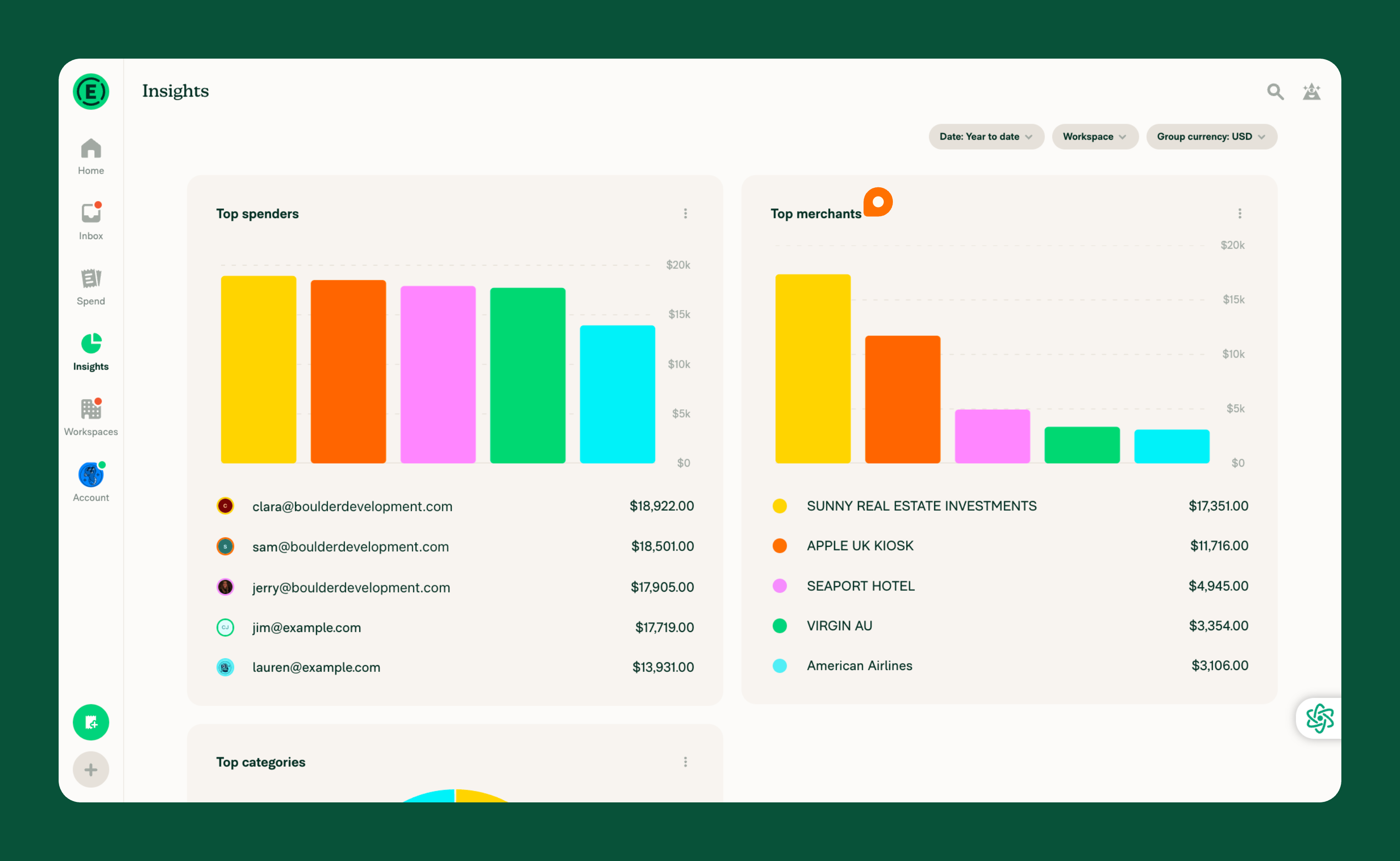Expand the Date: Year to date filter

[986, 136]
